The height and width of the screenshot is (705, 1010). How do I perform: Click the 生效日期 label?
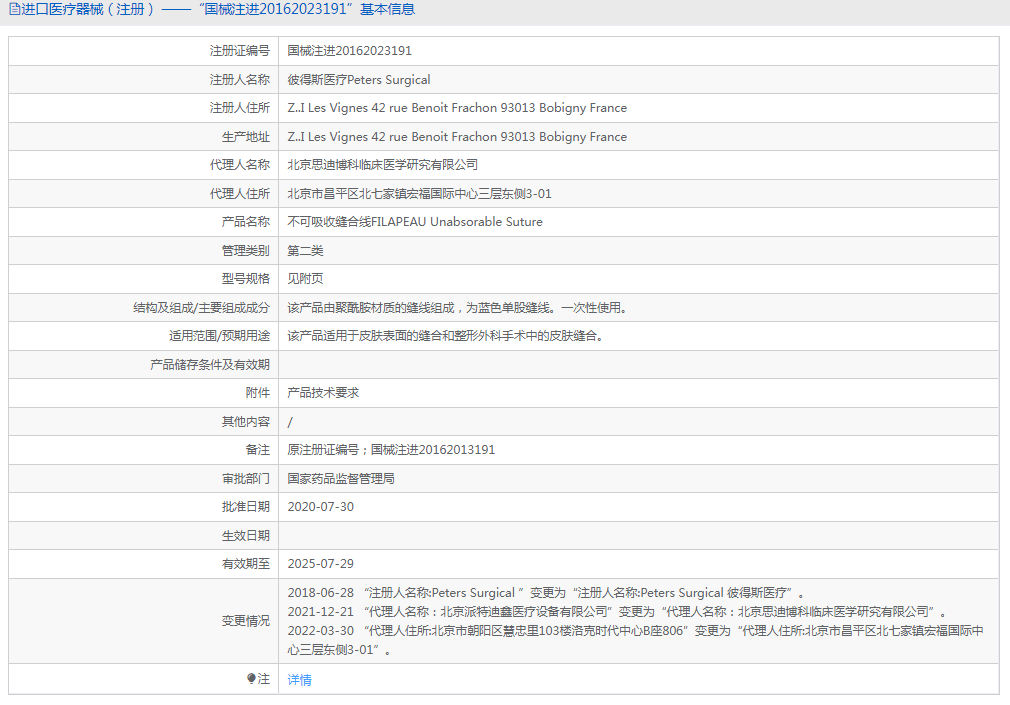(245, 536)
